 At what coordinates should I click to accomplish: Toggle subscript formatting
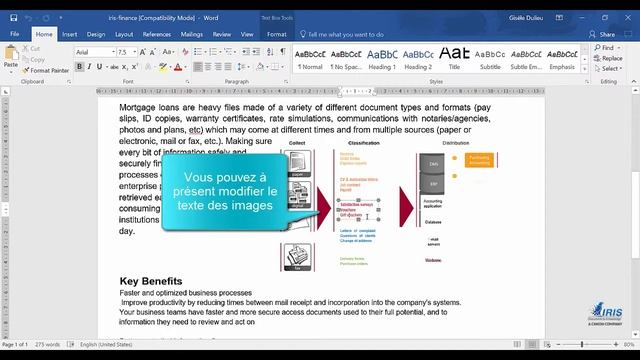click(124, 67)
